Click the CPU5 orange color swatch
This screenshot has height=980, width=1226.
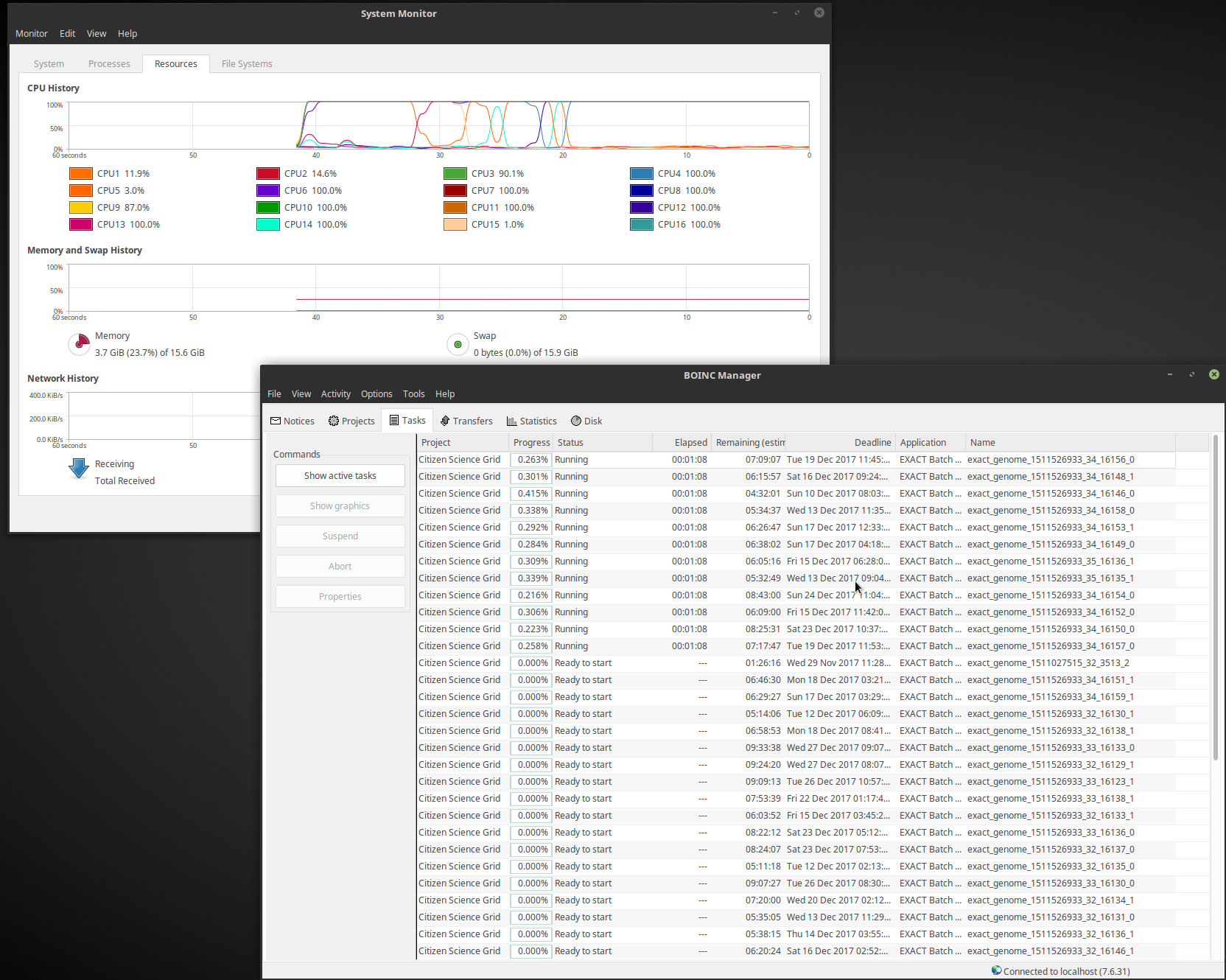[x=81, y=191]
